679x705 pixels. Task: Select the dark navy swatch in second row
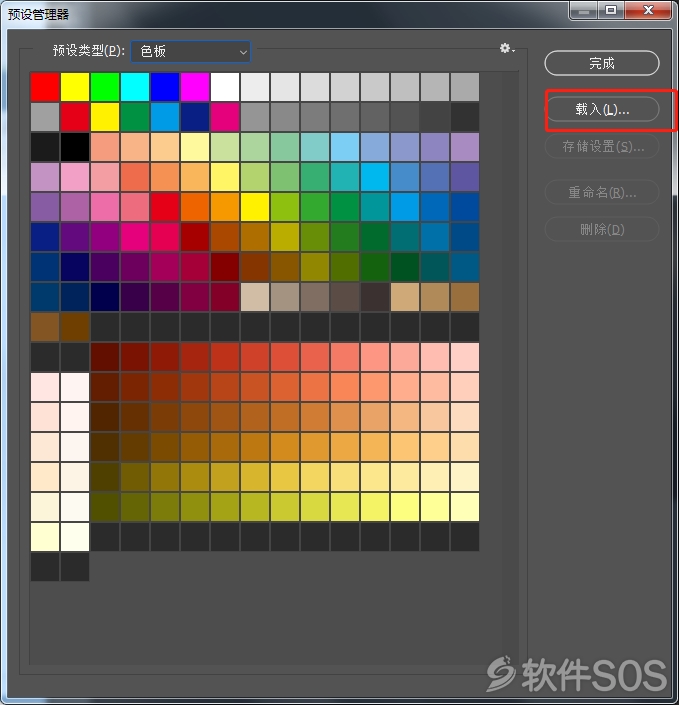tap(195, 117)
